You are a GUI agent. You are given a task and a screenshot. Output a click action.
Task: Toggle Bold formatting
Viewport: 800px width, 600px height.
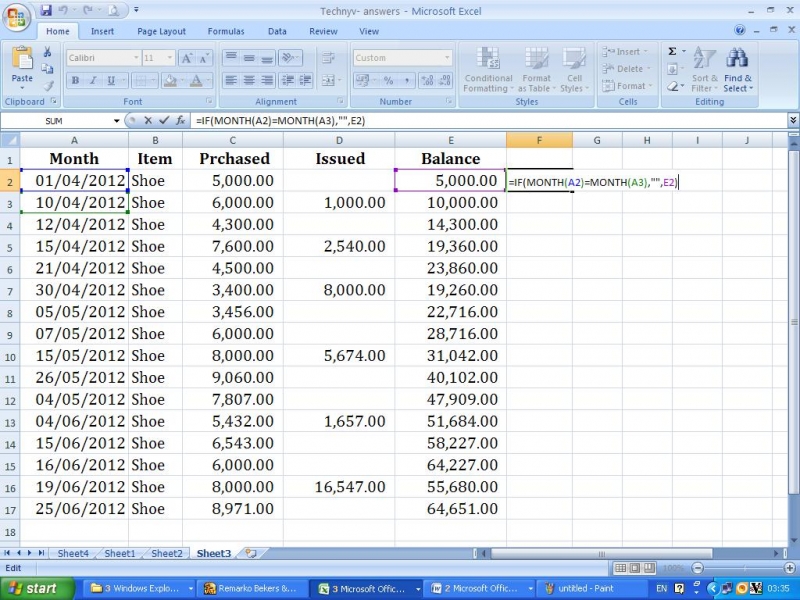tap(76, 81)
